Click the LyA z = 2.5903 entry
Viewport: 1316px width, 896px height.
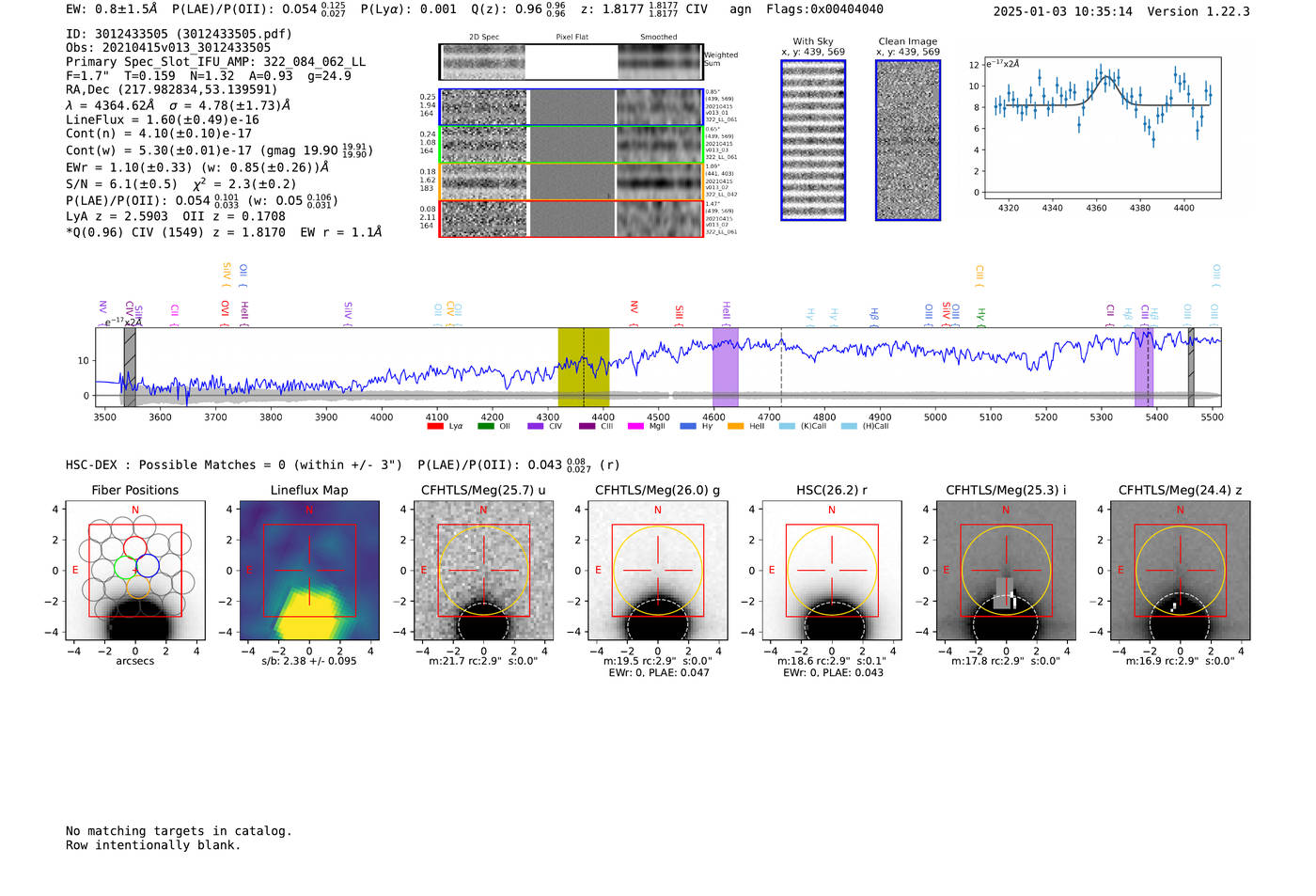[x=117, y=216]
